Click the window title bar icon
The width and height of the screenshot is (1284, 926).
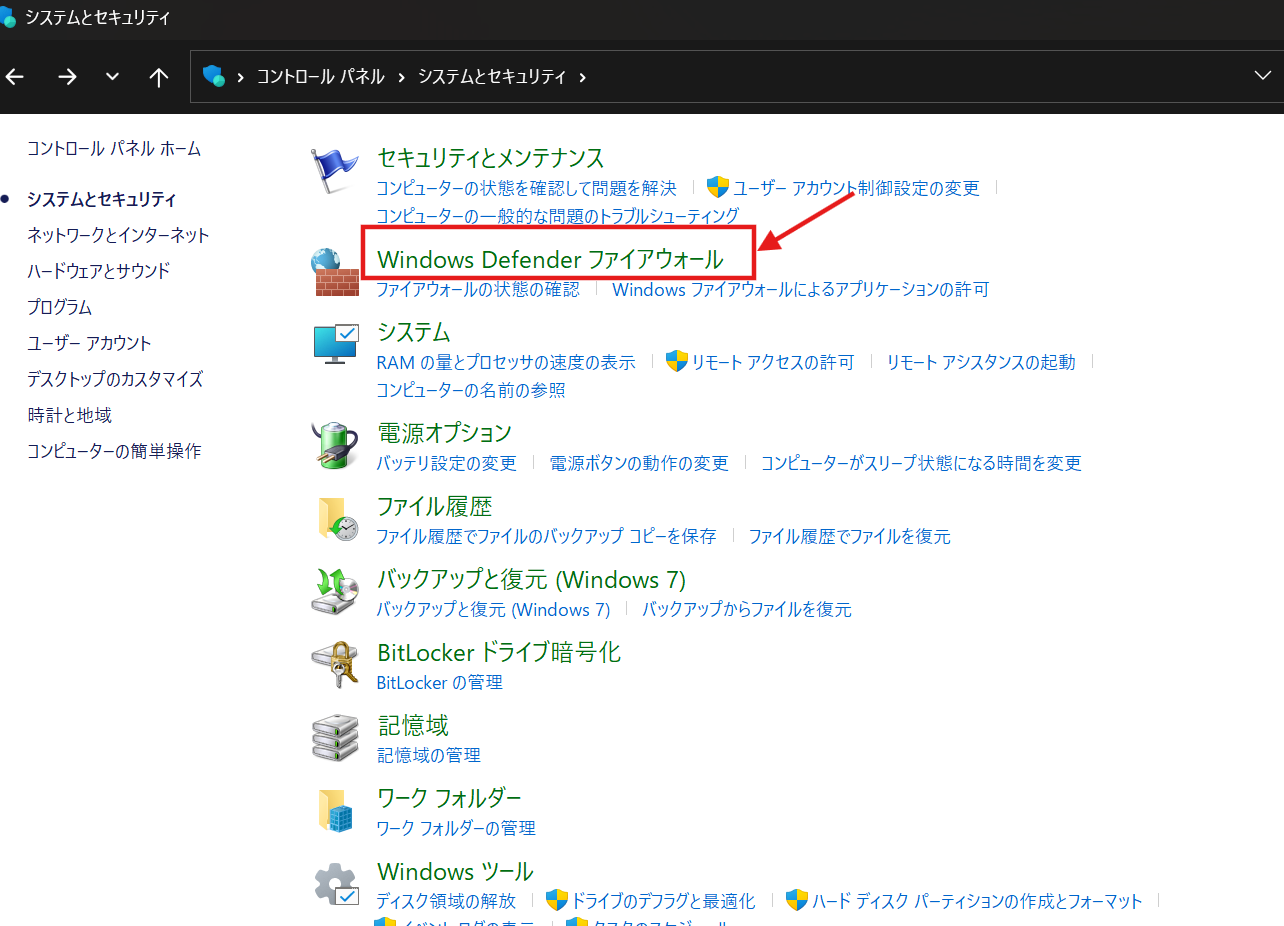pyautogui.click(x=7, y=17)
